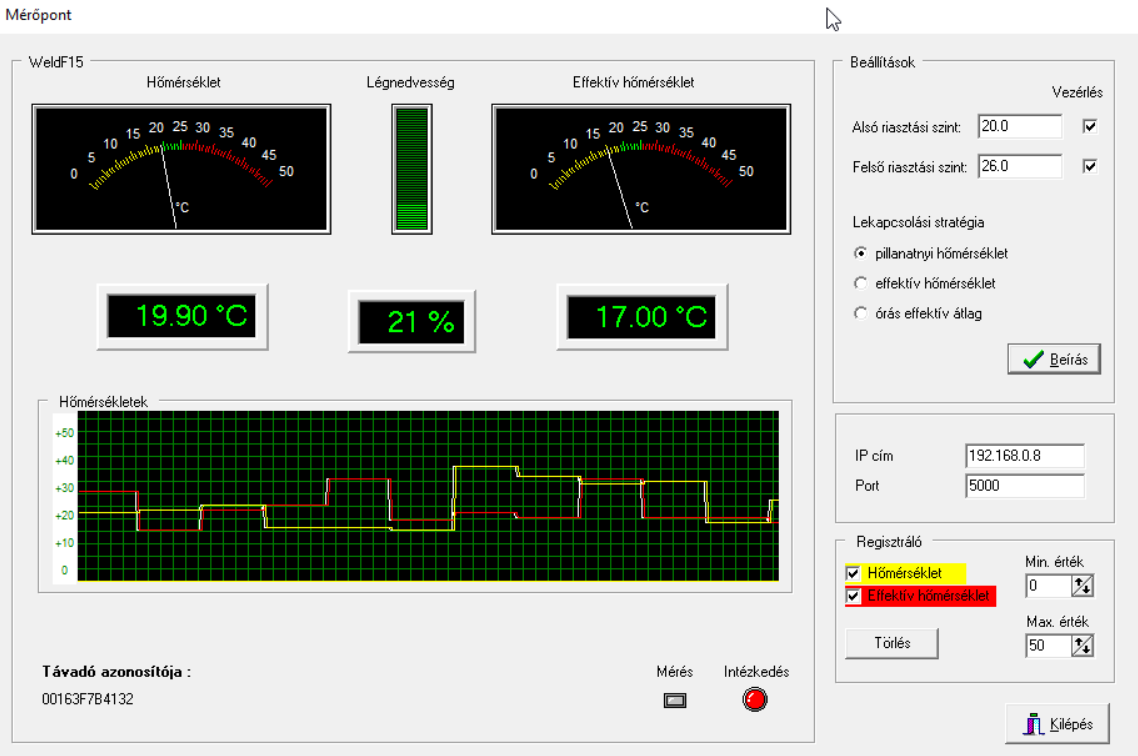Click the Max. érték spinner arrows
The height and width of the screenshot is (756, 1138).
tap(1082, 645)
